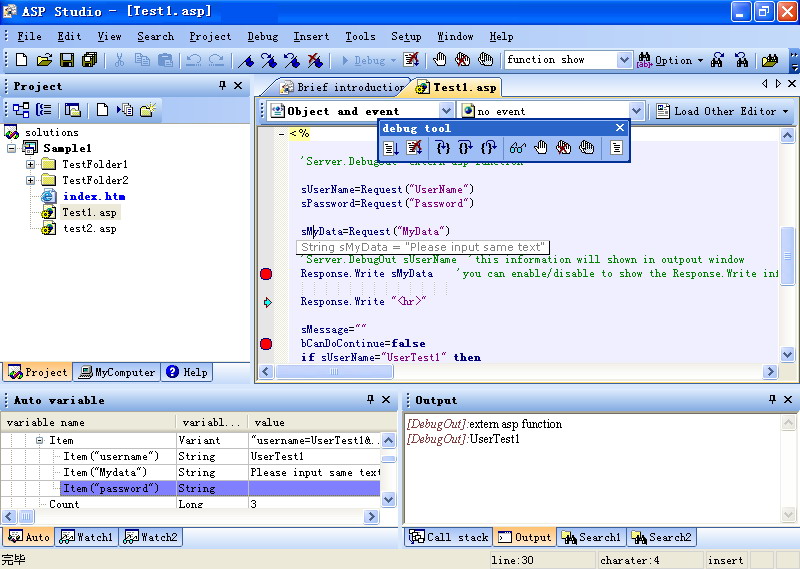Click the Open file folder icon
Screen dimensions: 800x569
coord(43,60)
